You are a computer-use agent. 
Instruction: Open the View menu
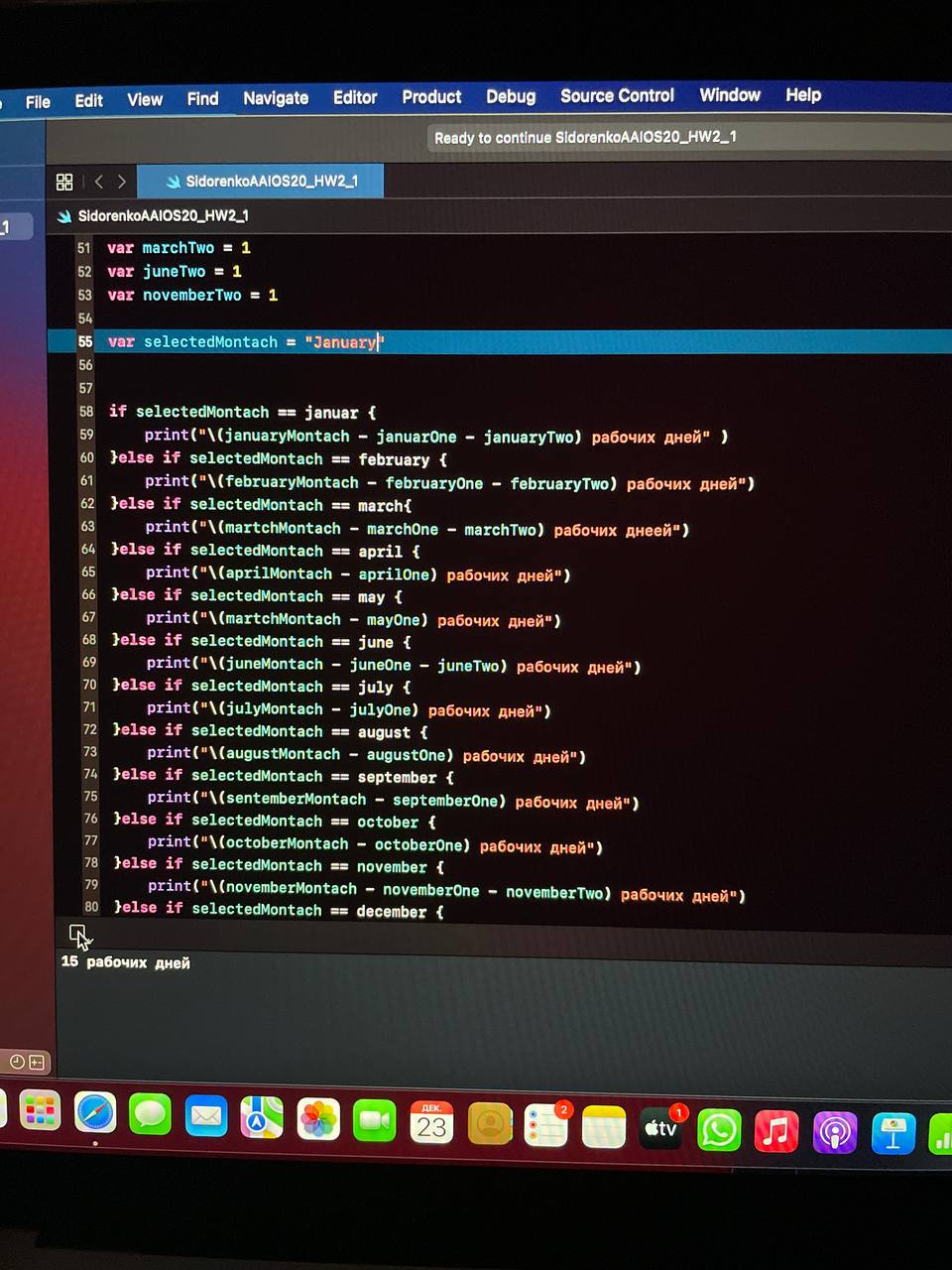[x=145, y=99]
